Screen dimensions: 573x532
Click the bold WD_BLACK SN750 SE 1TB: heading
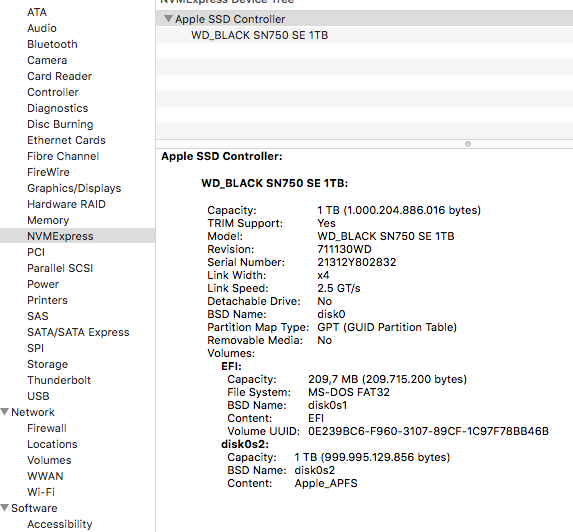275,183
